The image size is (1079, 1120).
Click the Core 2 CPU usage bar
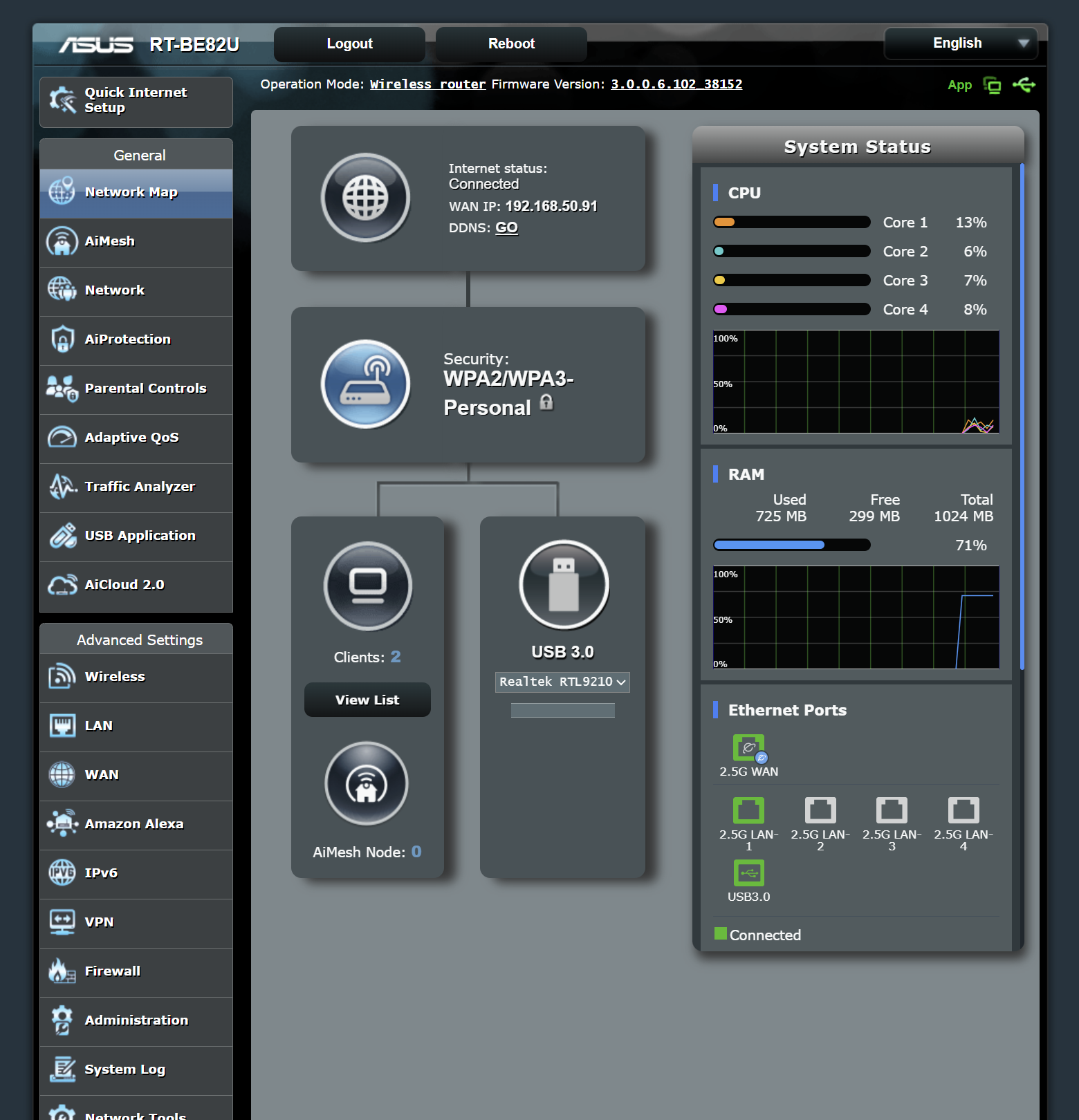click(x=791, y=252)
